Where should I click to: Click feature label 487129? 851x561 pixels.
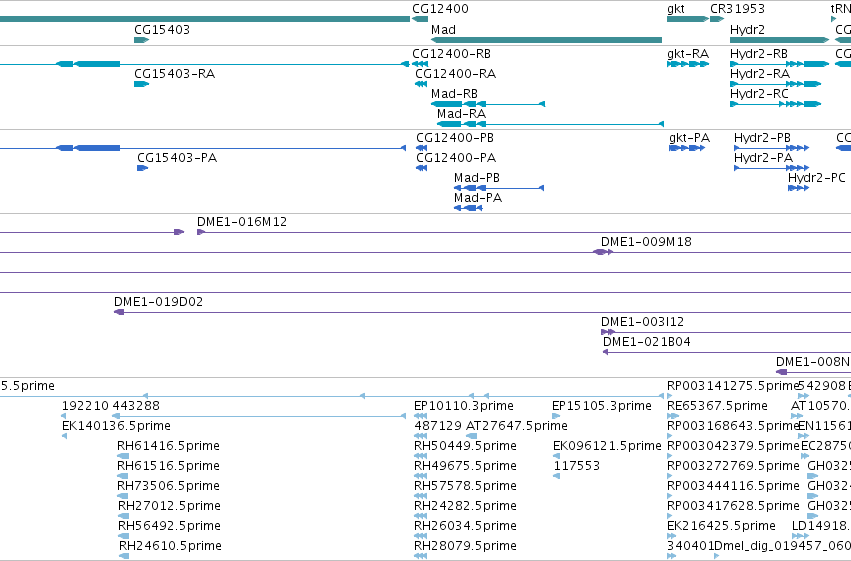437,426
